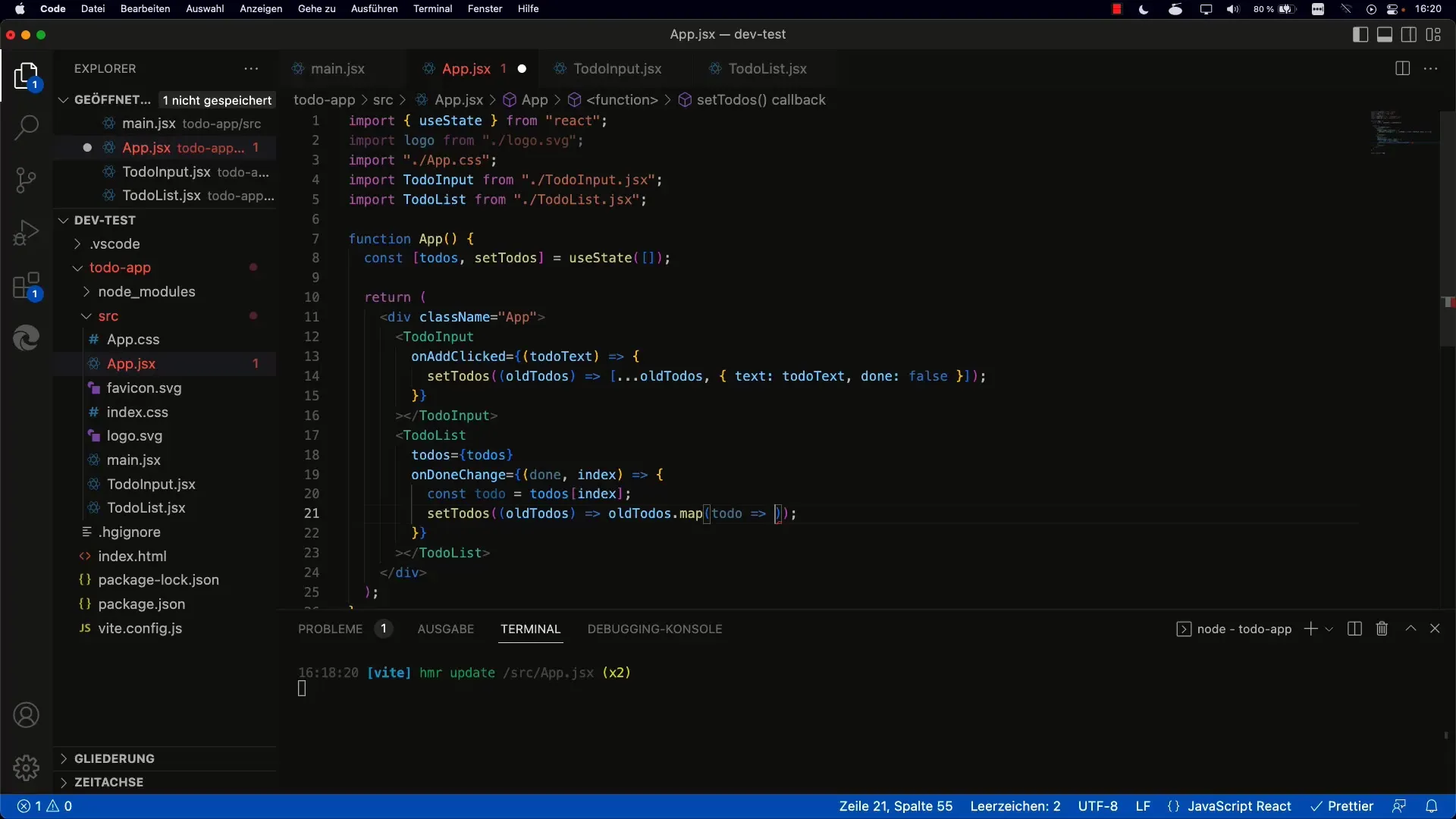The width and height of the screenshot is (1456, 819).
Task: Change end of line sequence LF
Action: pyautogui.click(x=1143, y=806)
